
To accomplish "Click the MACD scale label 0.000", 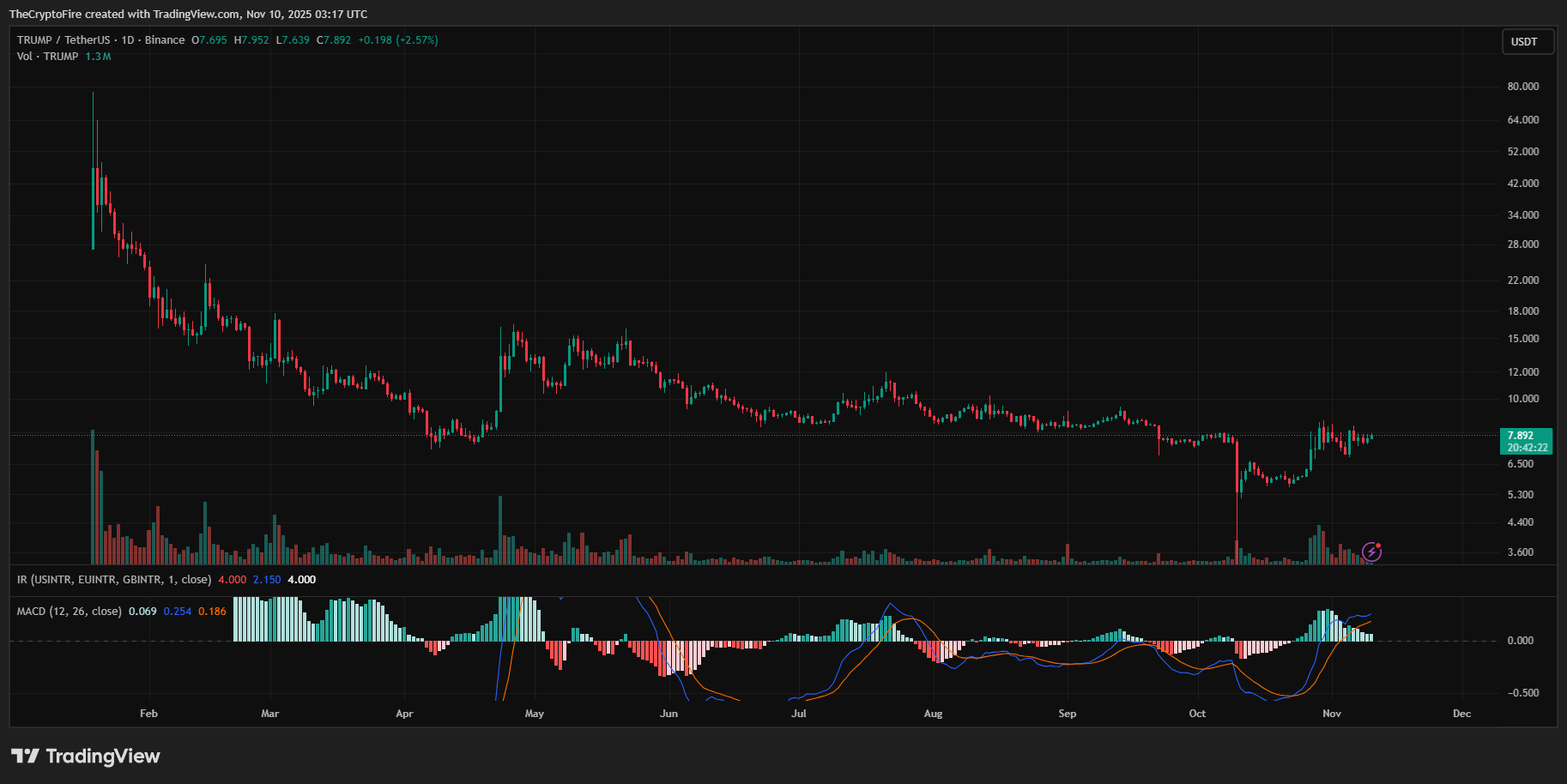I will (x=1521, y=641).
